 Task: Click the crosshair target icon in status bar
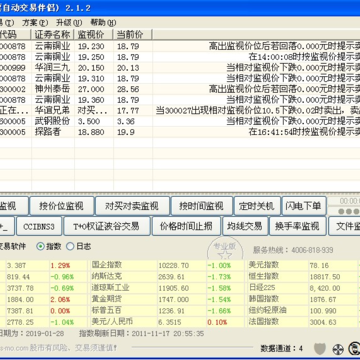coord(338,349)
